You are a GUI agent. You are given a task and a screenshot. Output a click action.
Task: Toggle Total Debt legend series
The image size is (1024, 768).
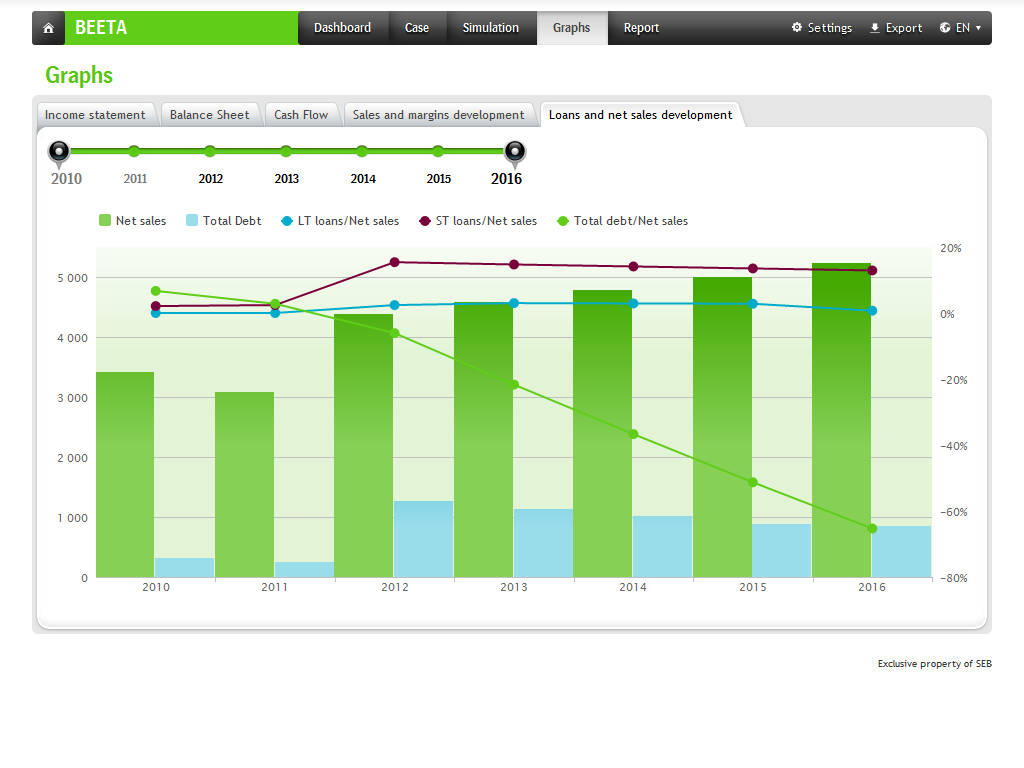point(223,221)
